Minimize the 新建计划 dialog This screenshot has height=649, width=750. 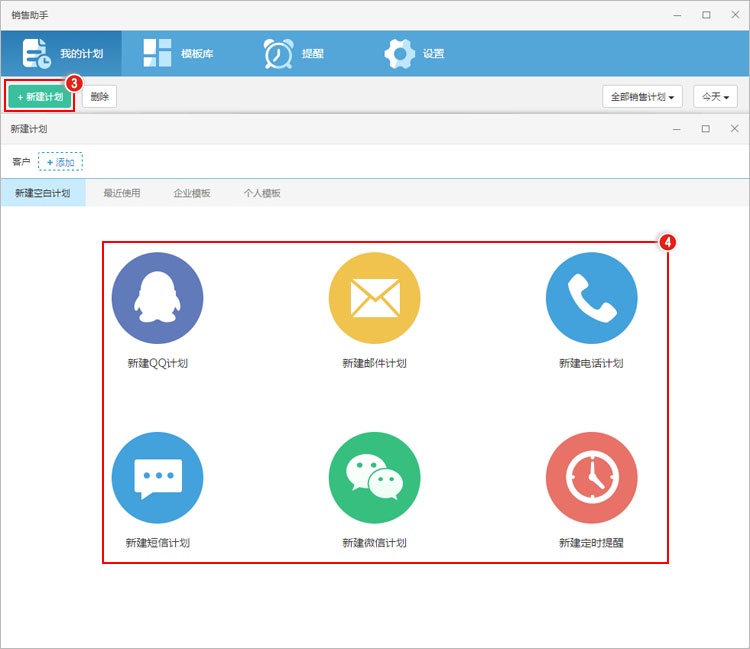[676, 129]
